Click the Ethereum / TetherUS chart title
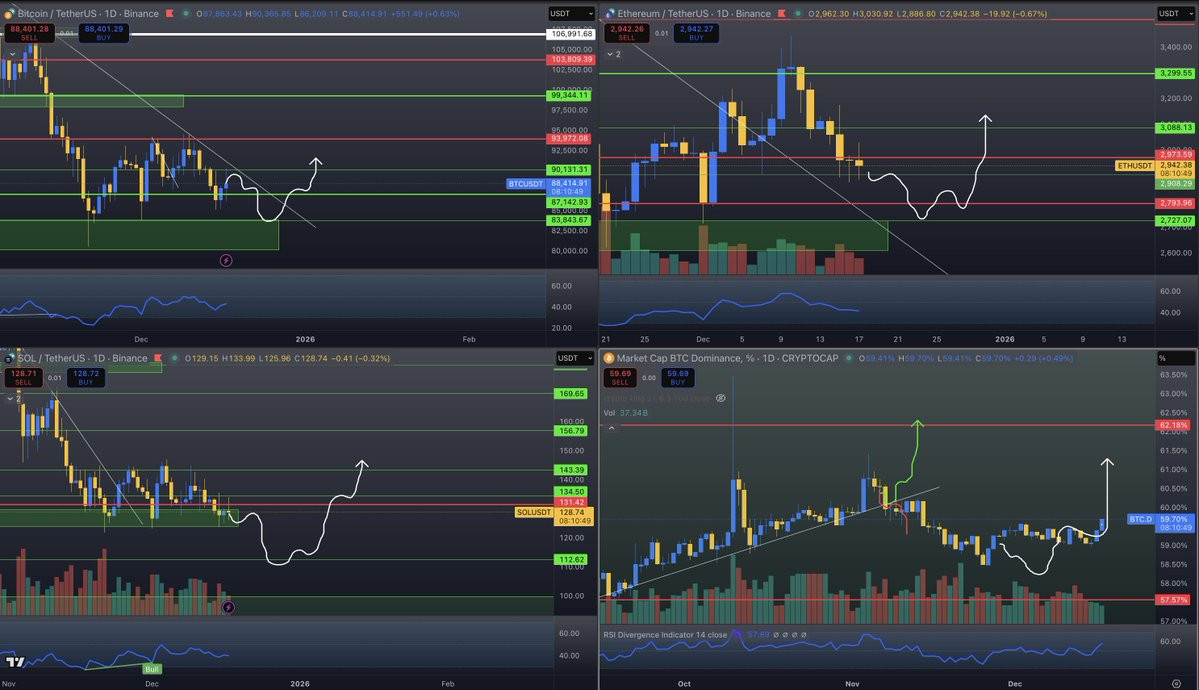The image size is (1199, 690). pos(694,14)
